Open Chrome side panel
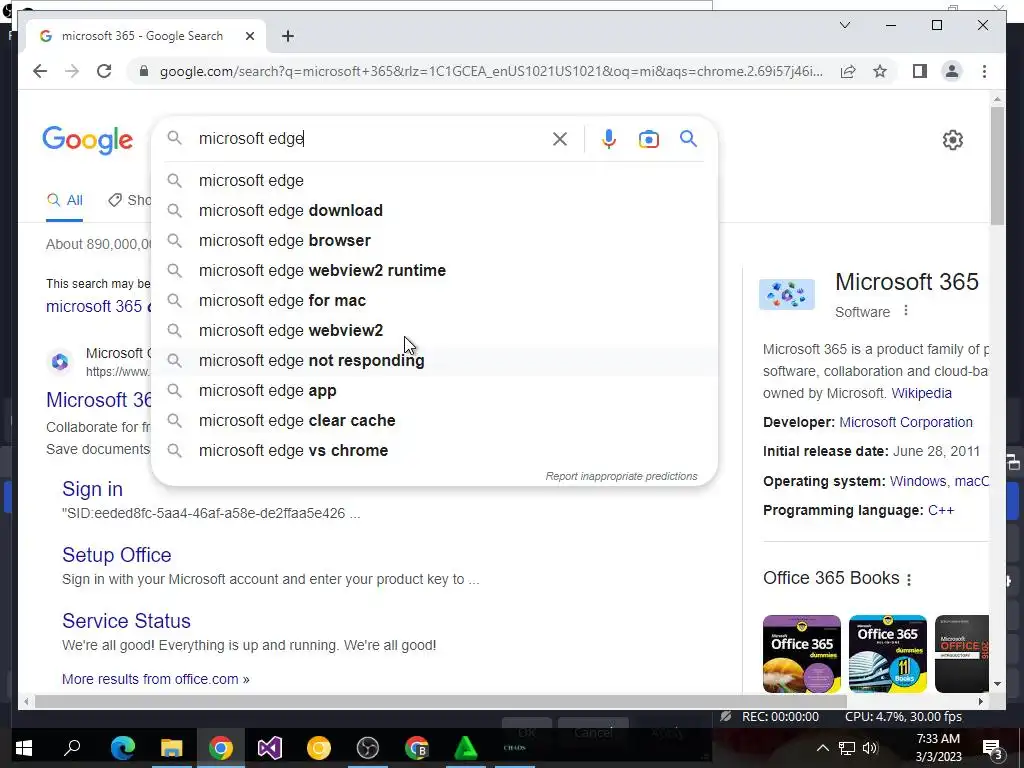 point(920,71)
